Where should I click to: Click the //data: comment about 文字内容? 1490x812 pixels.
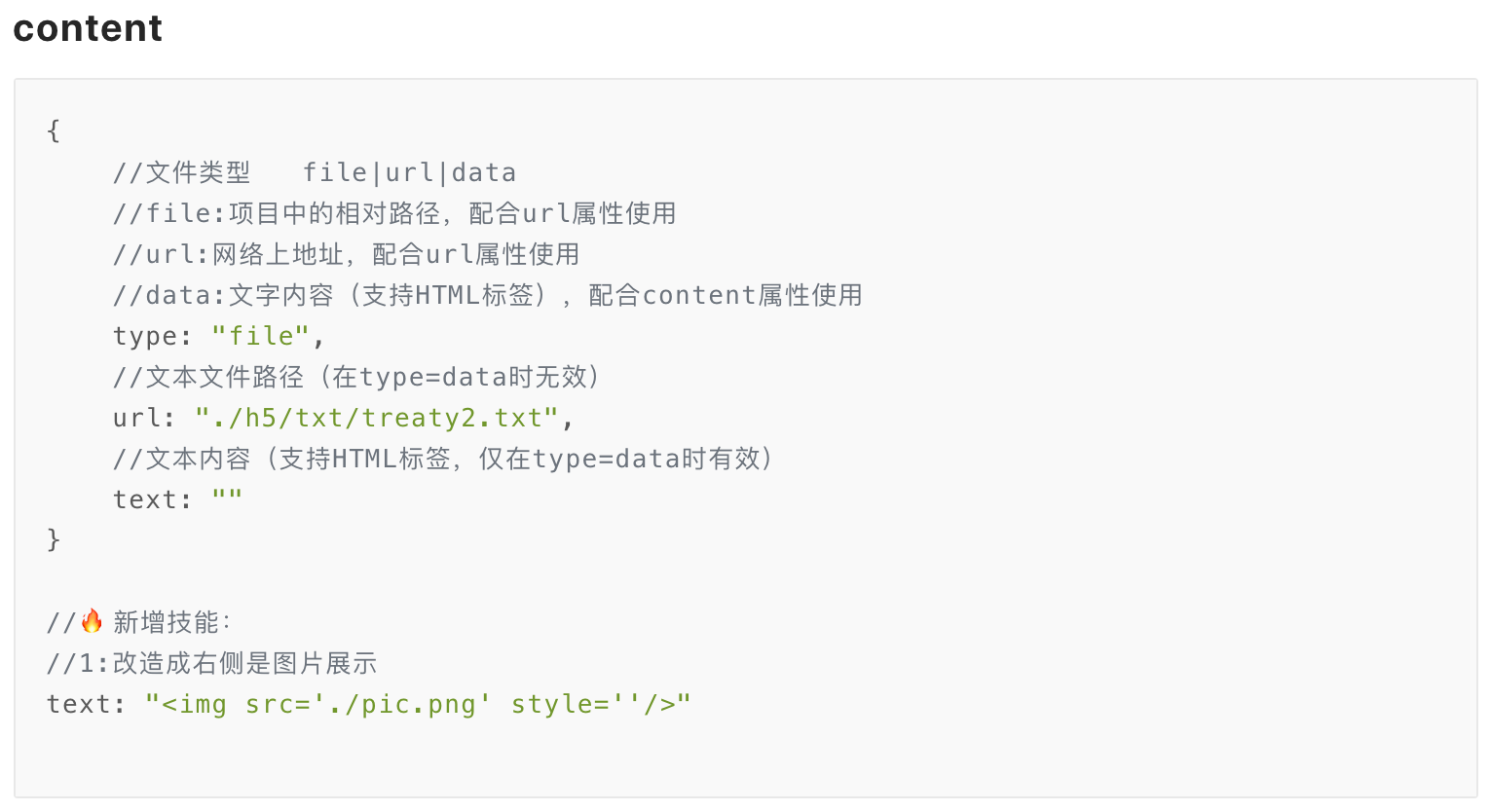pyautogui.click(x=488, y=295)
